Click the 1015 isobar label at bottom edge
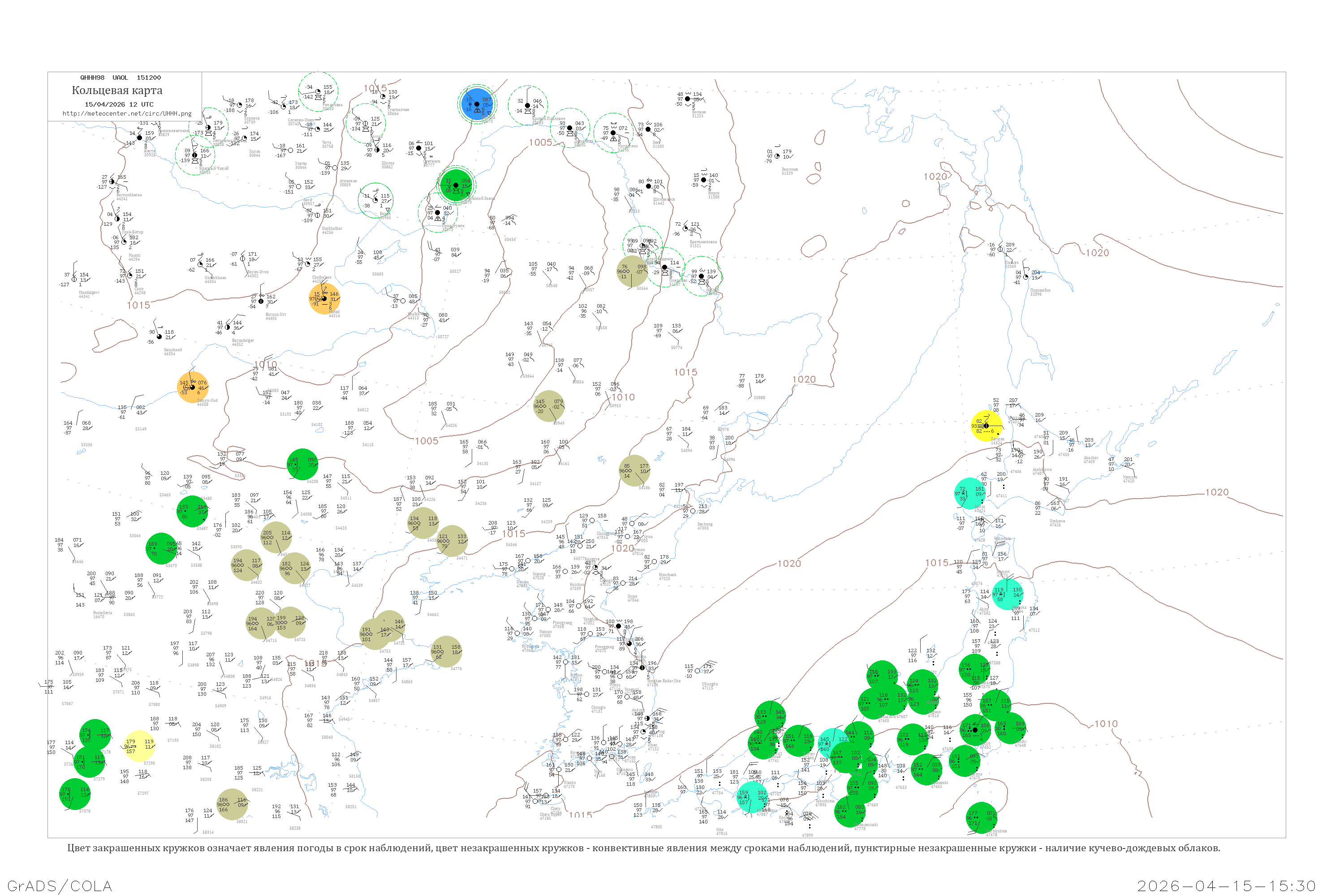 [581, 815]
